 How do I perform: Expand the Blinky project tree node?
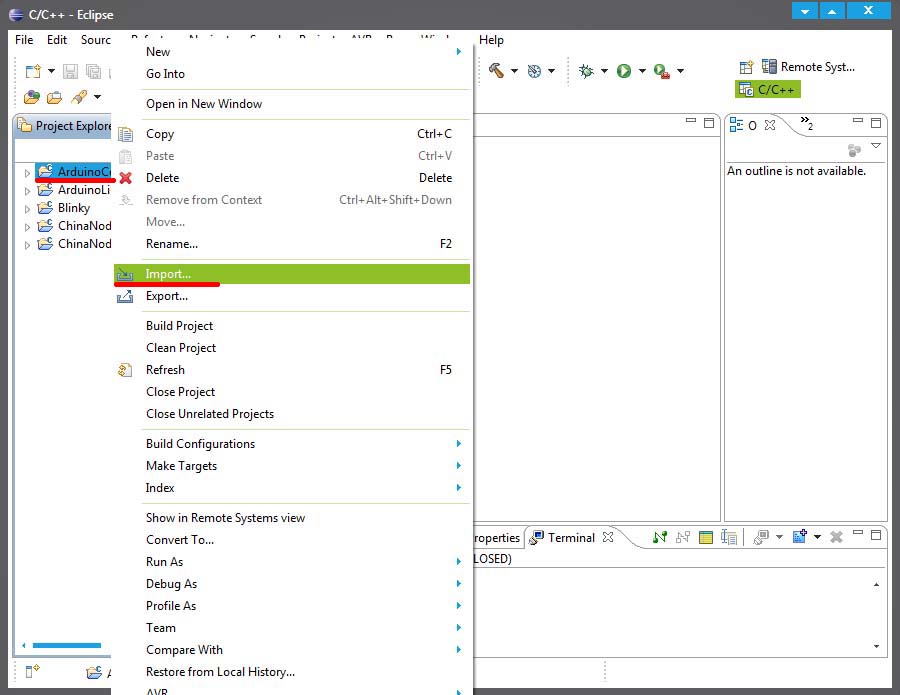[27, 209]
